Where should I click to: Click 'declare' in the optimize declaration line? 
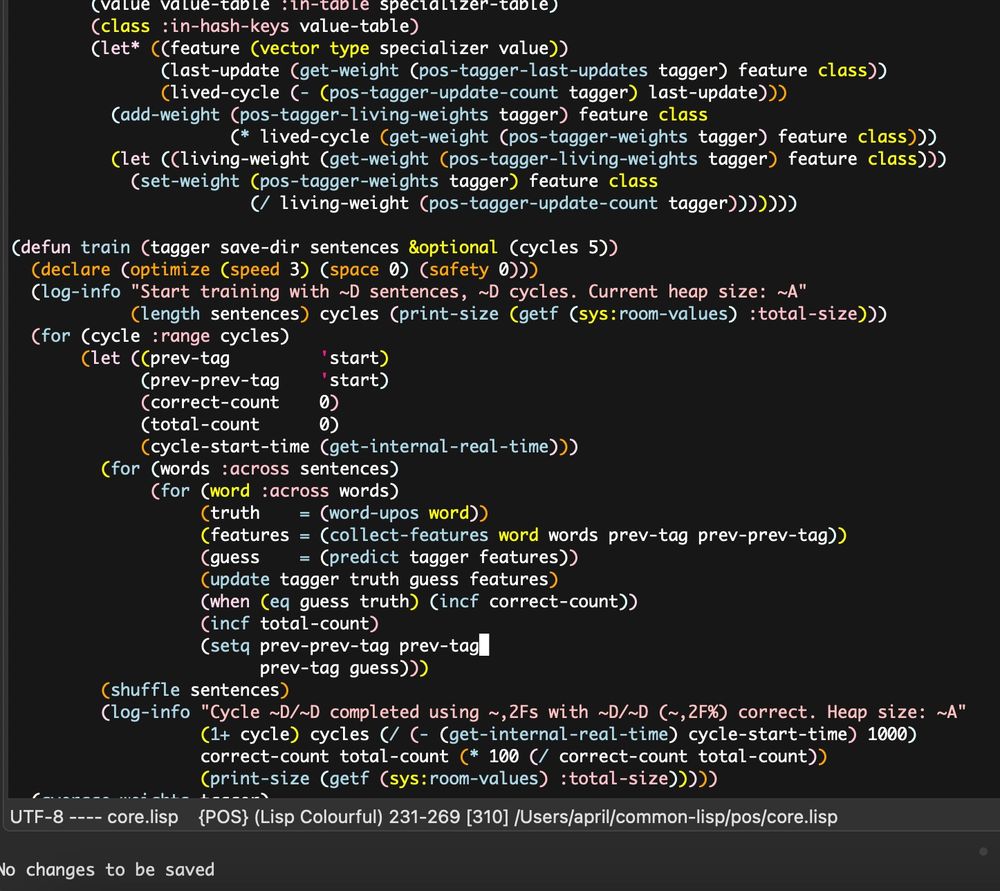(x=75, y=270)
